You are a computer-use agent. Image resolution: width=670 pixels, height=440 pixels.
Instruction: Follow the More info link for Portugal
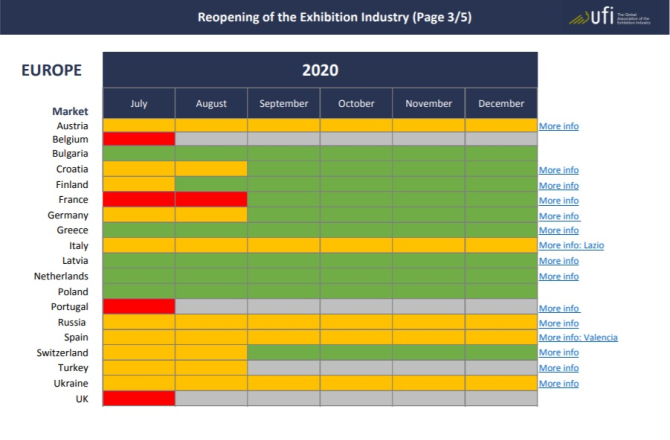click(x=559, y=308)
